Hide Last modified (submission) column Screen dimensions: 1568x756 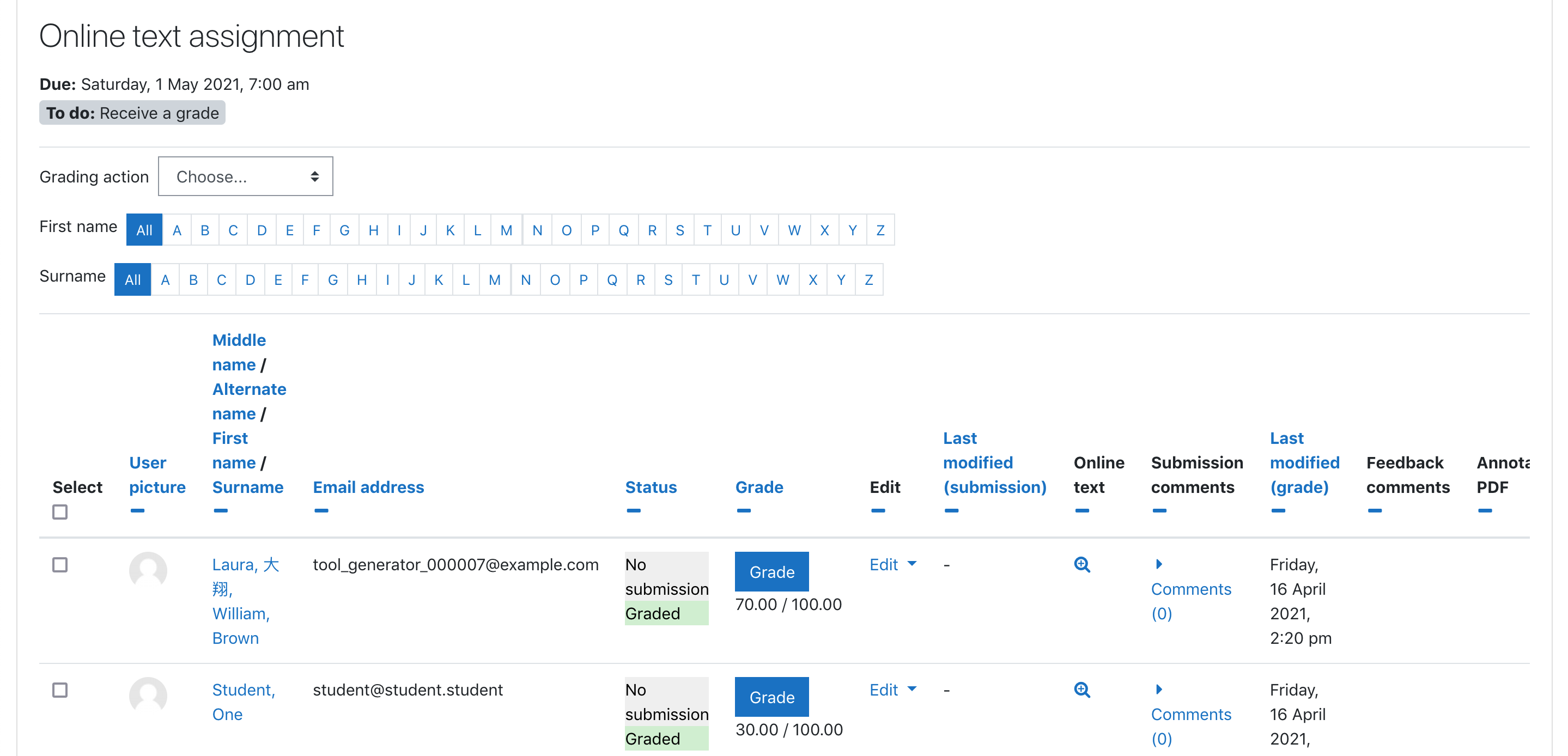click(951, 510)
